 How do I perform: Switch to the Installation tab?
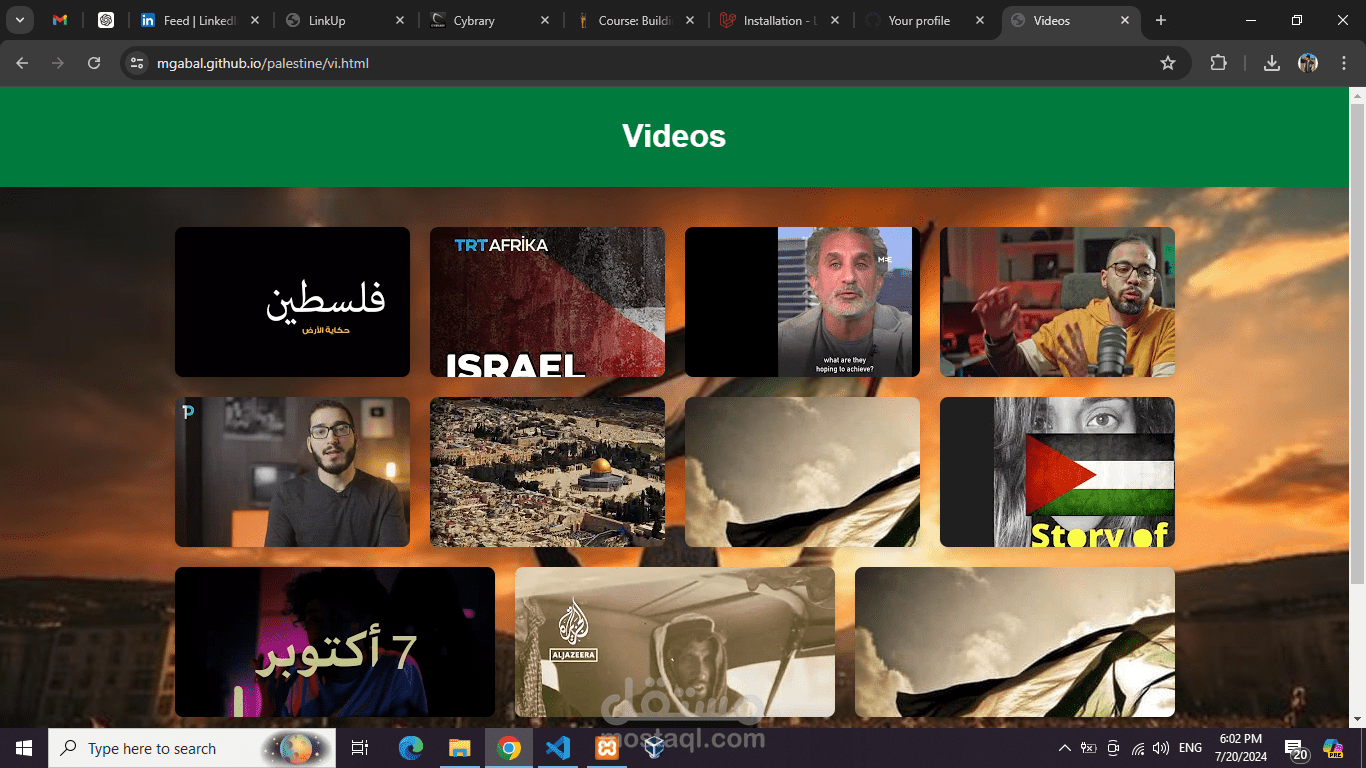780,20
